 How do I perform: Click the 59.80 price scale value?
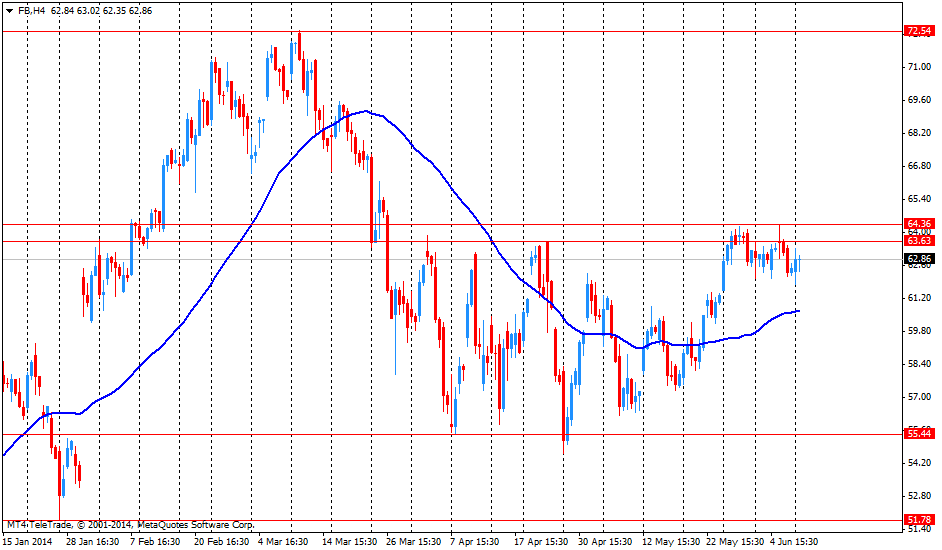point(919,331)
